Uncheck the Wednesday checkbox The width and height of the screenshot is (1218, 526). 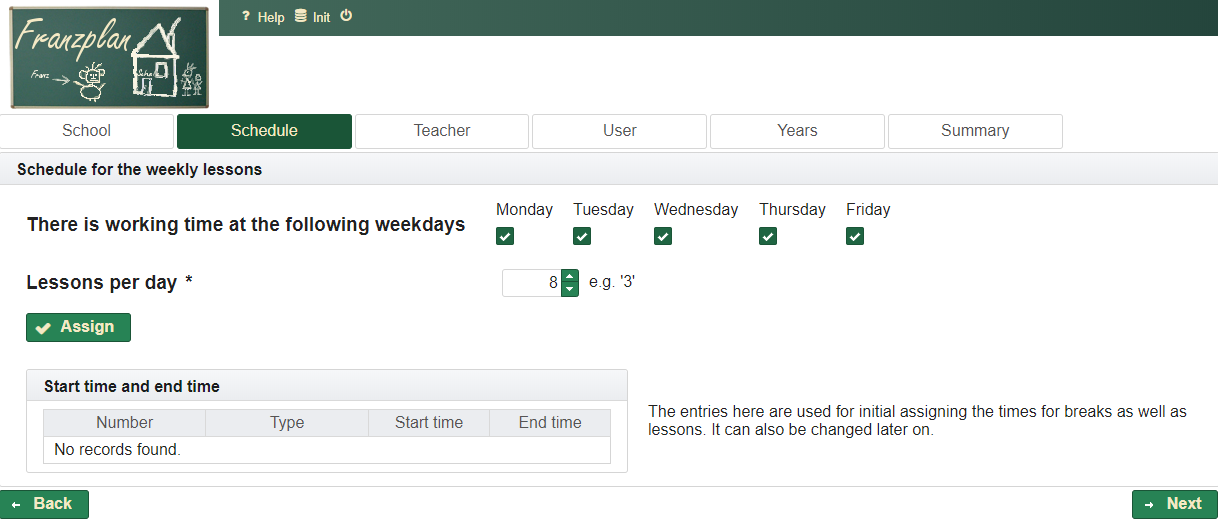[x=663, y=237]
